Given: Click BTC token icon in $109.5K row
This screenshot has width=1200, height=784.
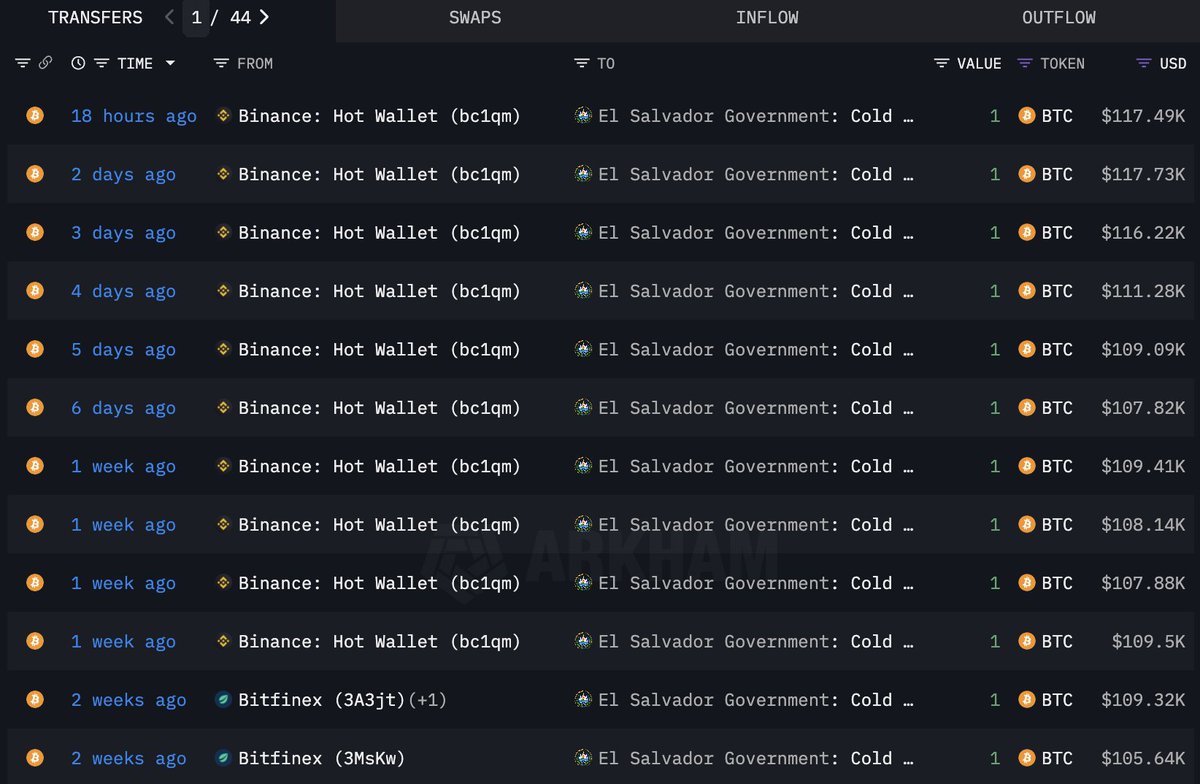Looking at the screenshot, I should 1026,641.
